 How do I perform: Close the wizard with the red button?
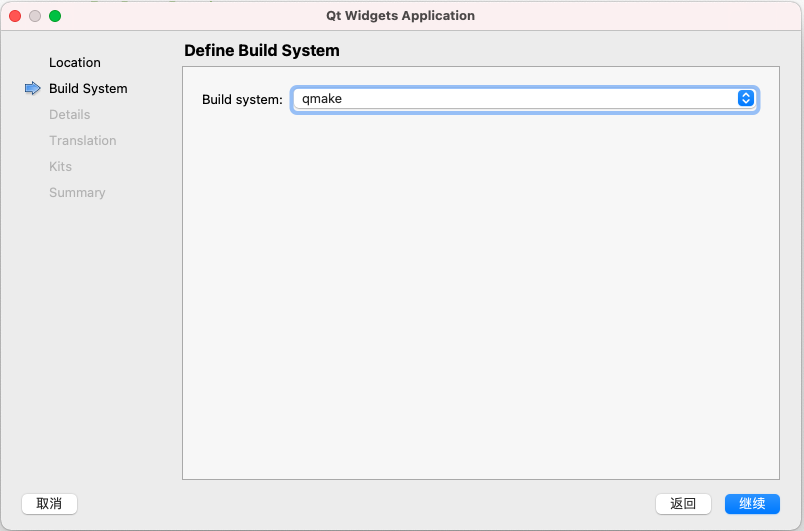click(x=15, y=16)
